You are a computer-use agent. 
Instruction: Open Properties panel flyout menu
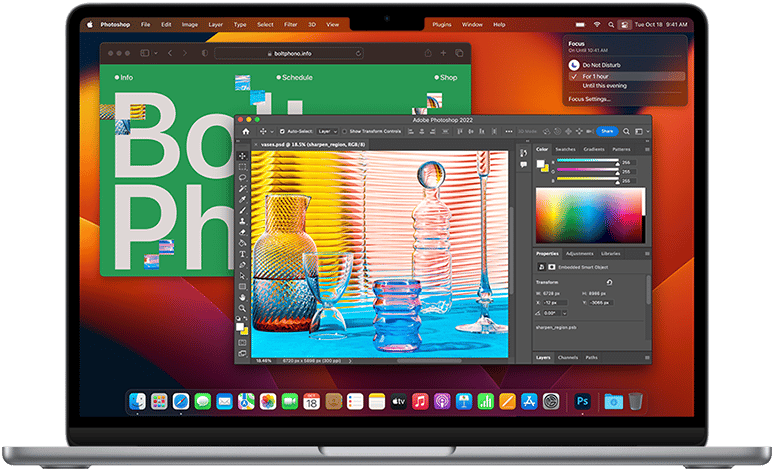[x=647, y=254]
